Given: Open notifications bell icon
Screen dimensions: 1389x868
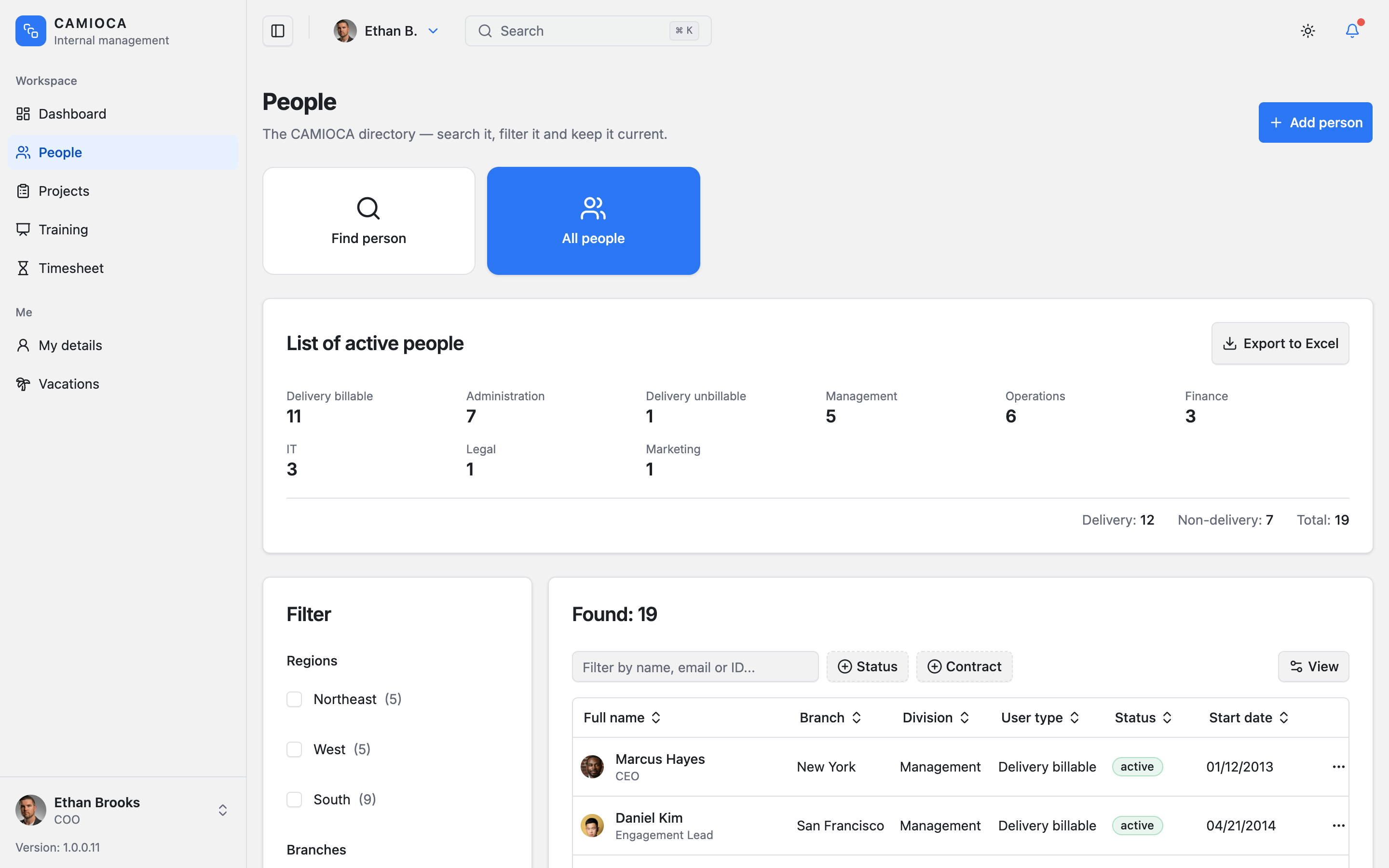Looking at the screenshot, I should [1352, 31].
